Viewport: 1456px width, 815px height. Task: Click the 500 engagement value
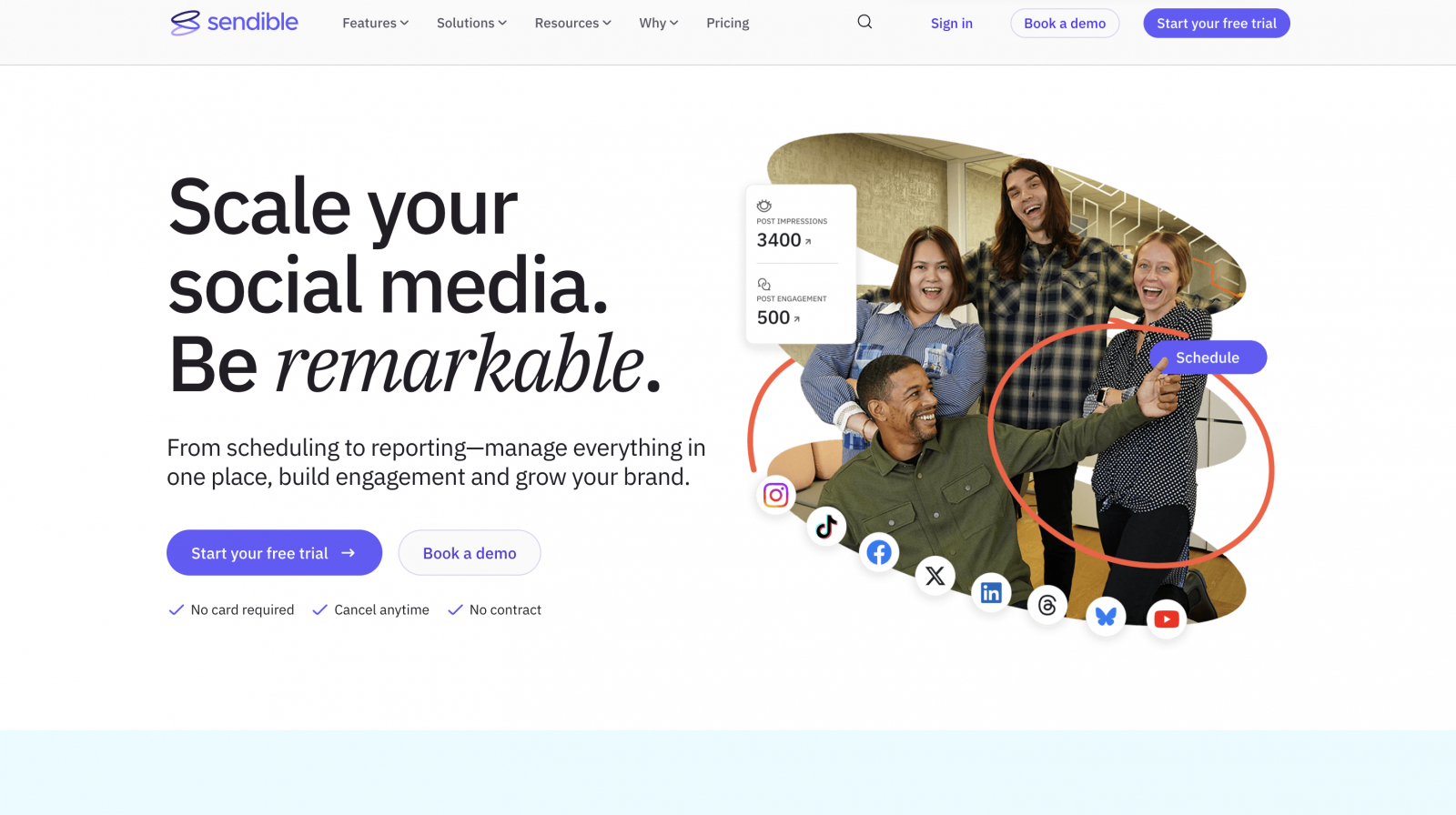tap(773, 317)
